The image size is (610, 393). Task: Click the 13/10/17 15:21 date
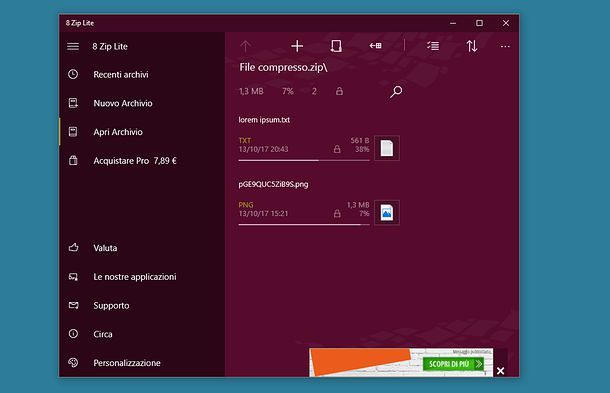pyautogui.click(x=263, y=213)
